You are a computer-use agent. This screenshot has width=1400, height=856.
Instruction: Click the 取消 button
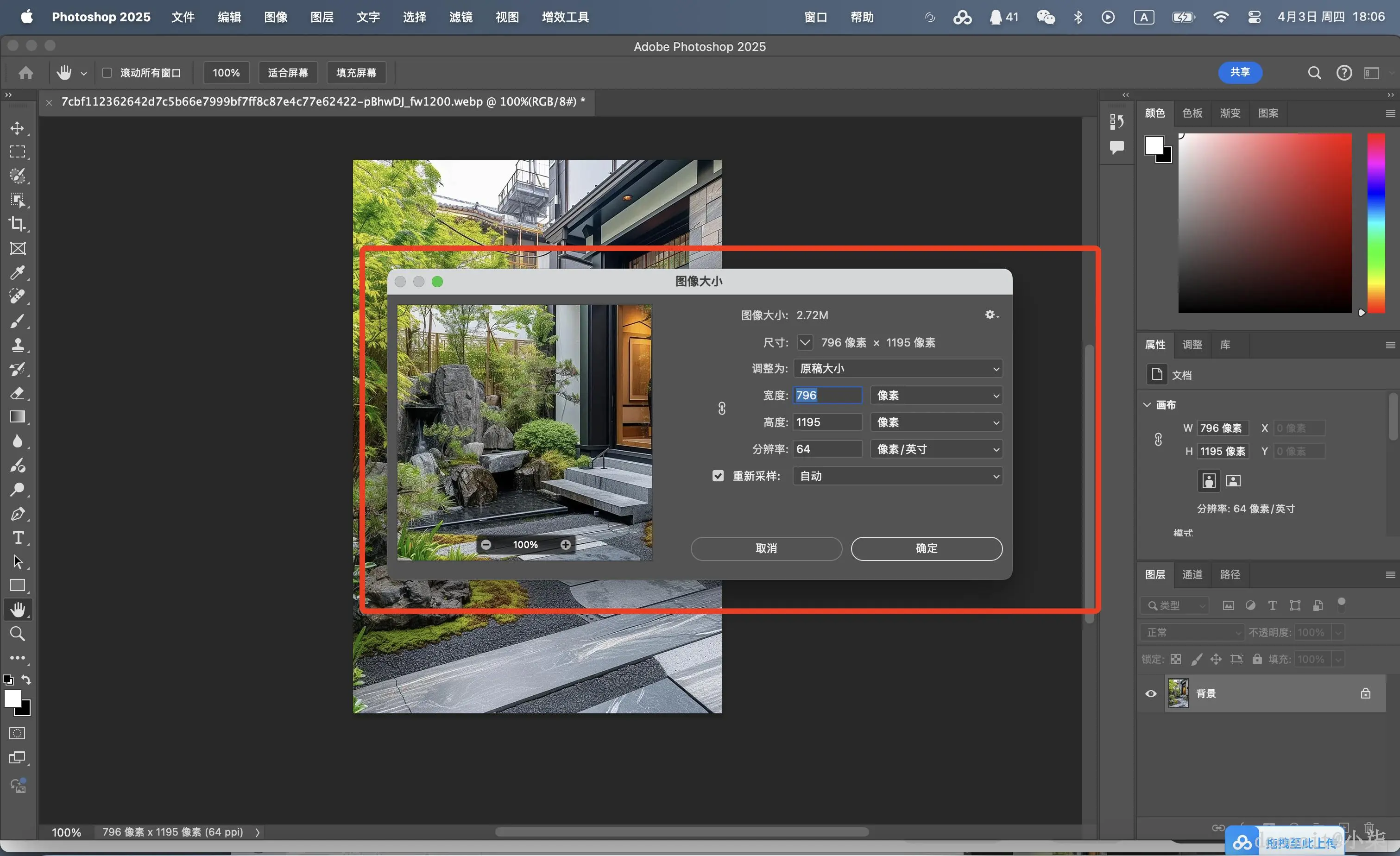coord(766,548)
